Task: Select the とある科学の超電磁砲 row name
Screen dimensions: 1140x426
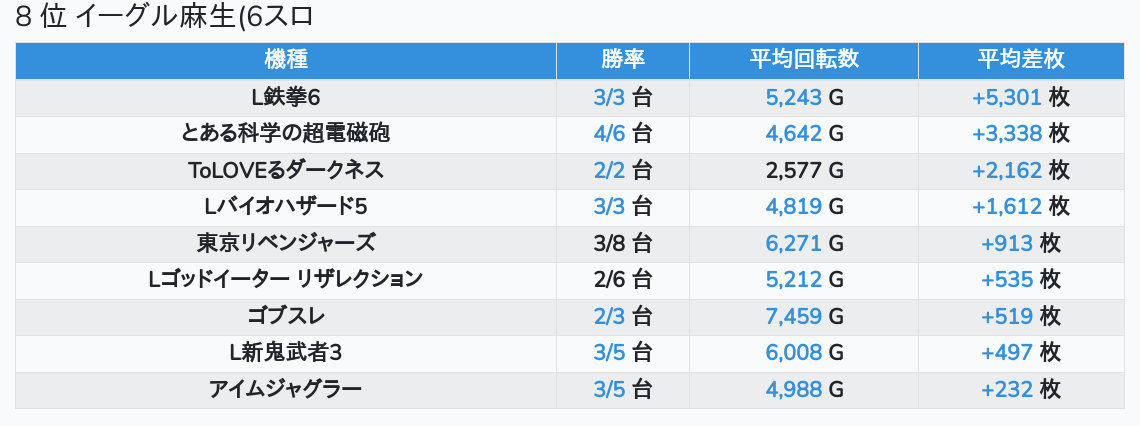Action: pos(286,134)
